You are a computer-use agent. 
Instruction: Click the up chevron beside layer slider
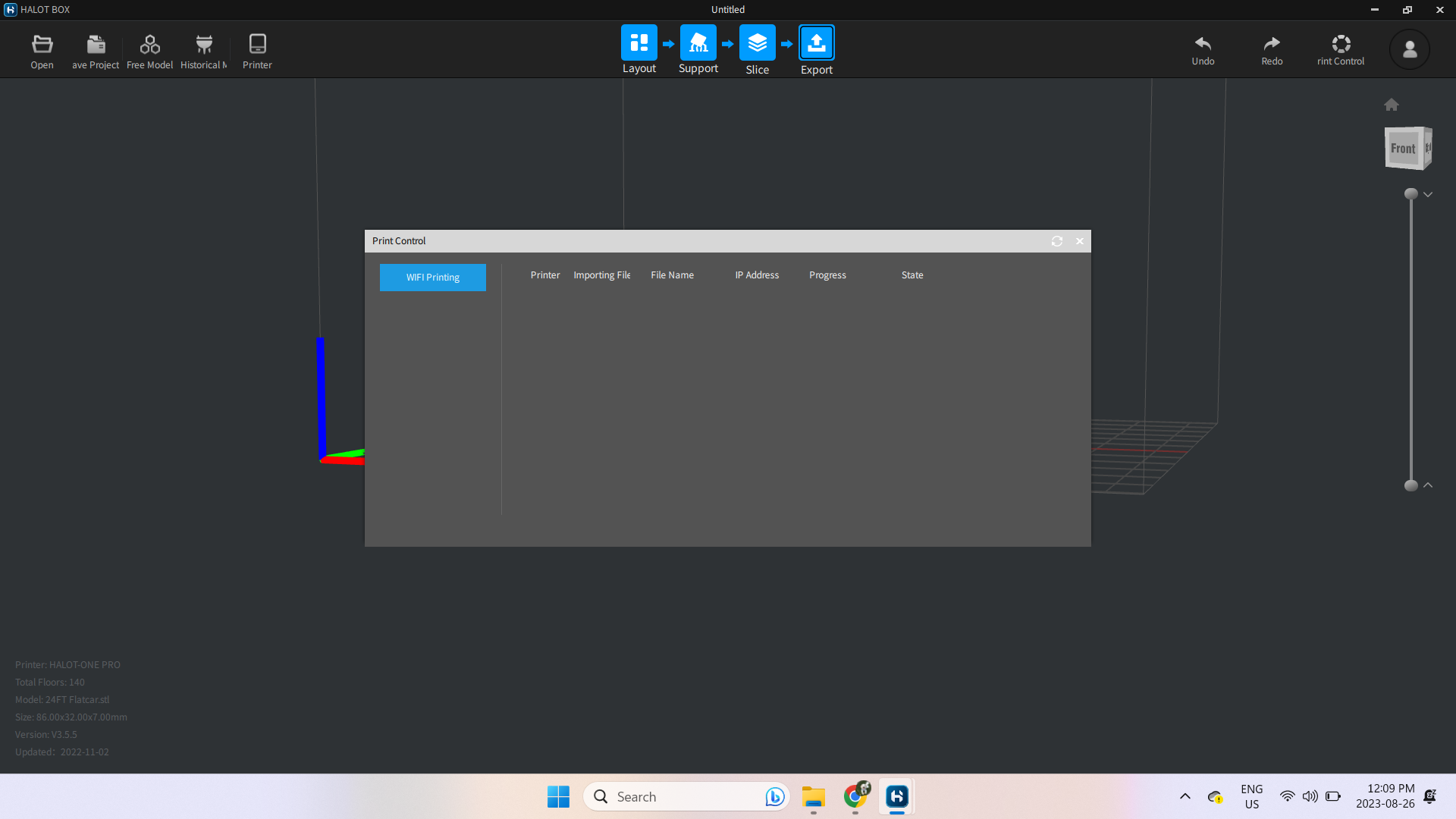(x=1428, y=485)
